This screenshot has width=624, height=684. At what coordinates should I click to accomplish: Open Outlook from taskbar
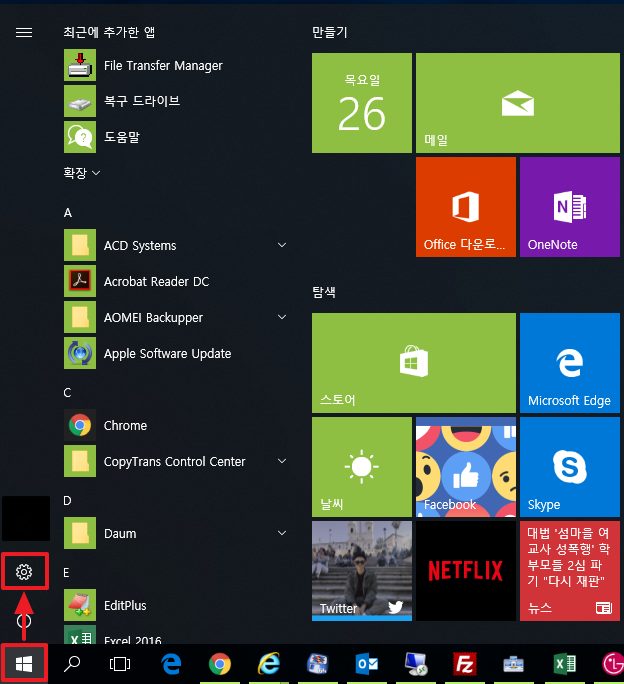pos(367,664)
